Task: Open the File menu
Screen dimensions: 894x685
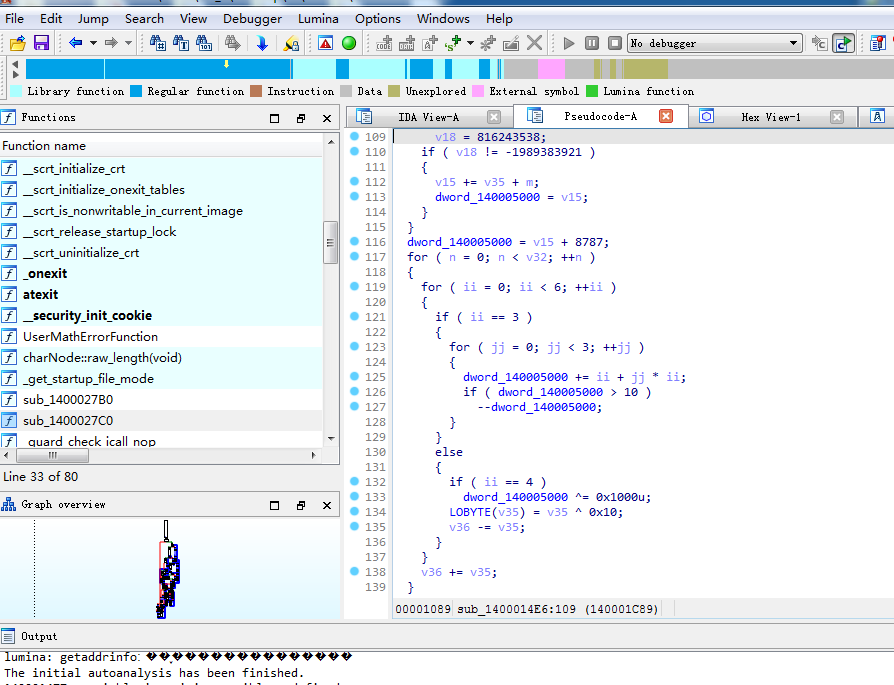Action: click(x=14, y=19)
